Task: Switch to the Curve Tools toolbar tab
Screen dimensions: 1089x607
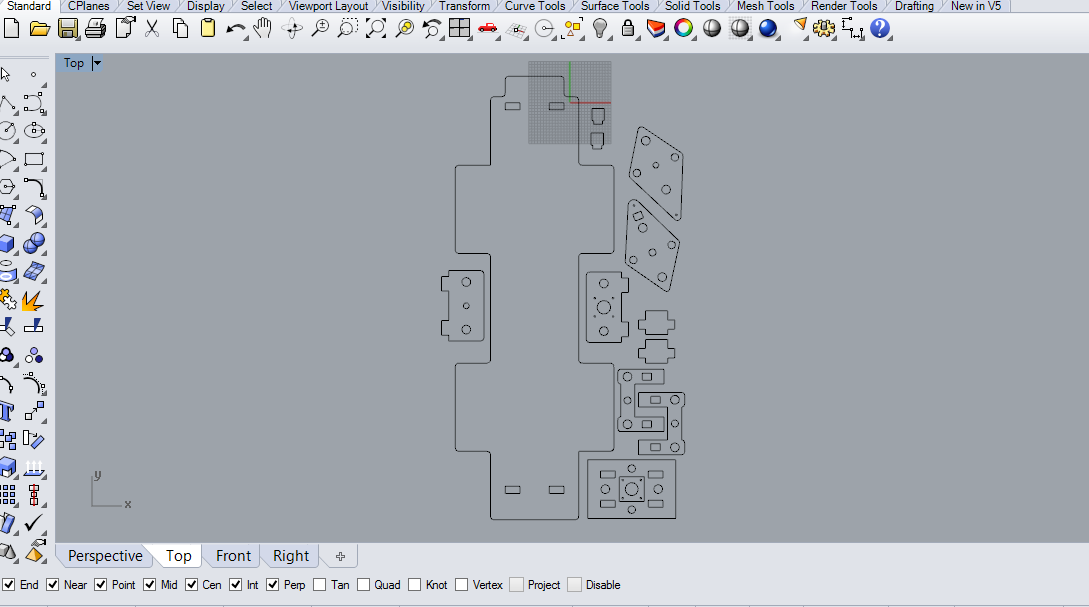Action: click(x=534, y=6)
